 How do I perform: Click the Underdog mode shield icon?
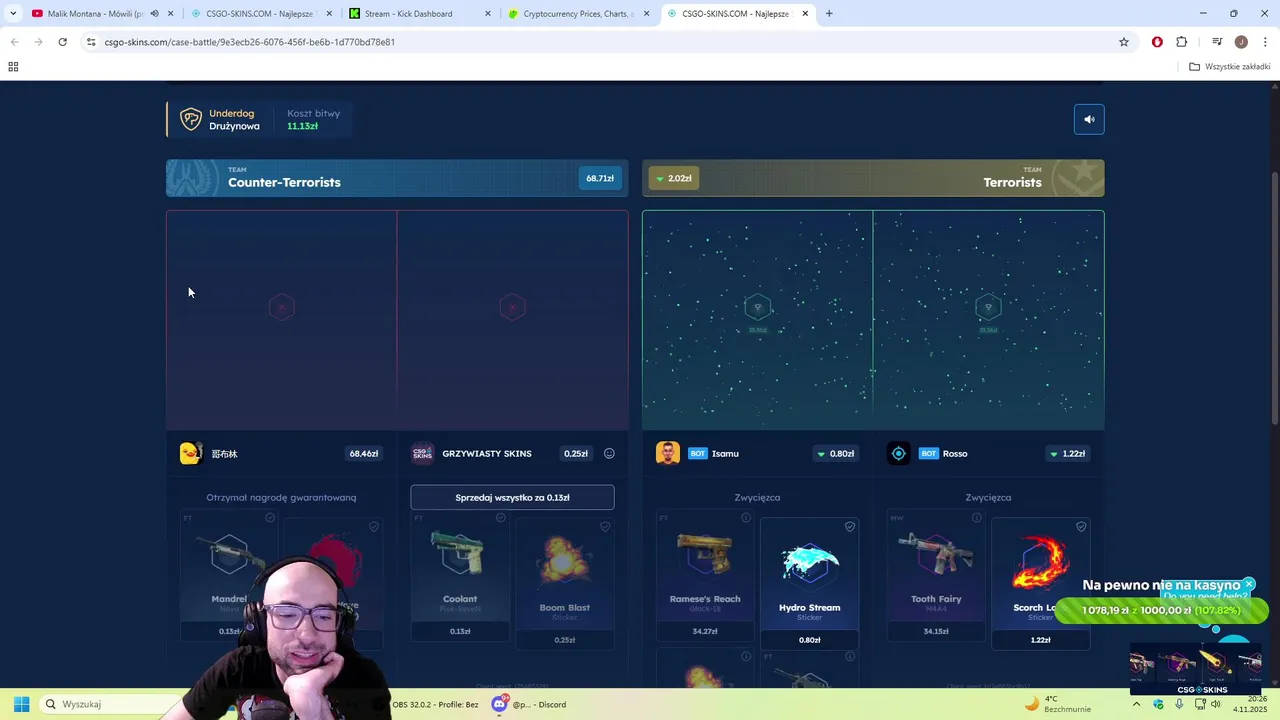190,119
